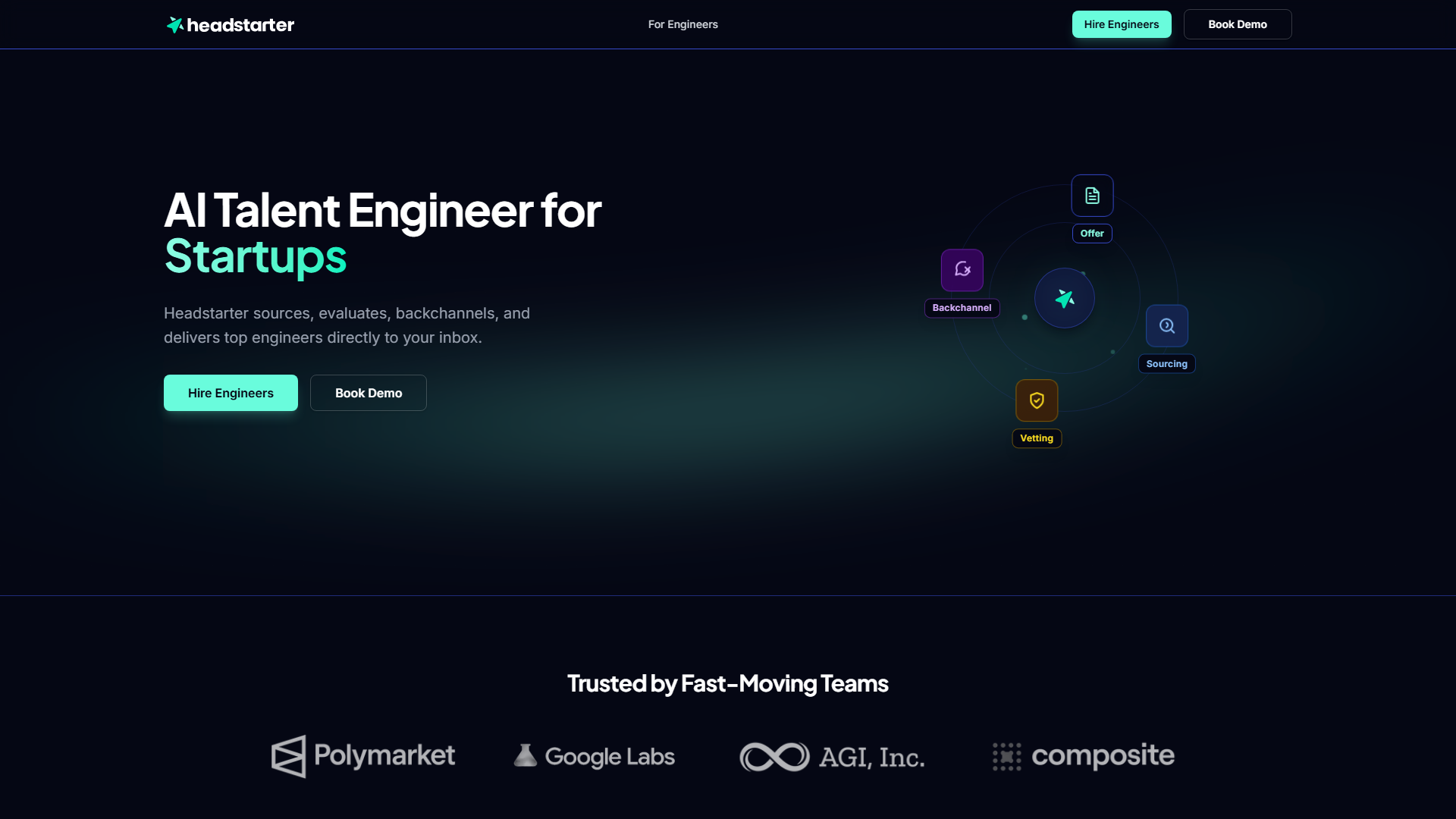Screen dimensions: 1456x819
Task: Click the Trusted by Fast-Moving Teams heading
Action: click(728, 683)
